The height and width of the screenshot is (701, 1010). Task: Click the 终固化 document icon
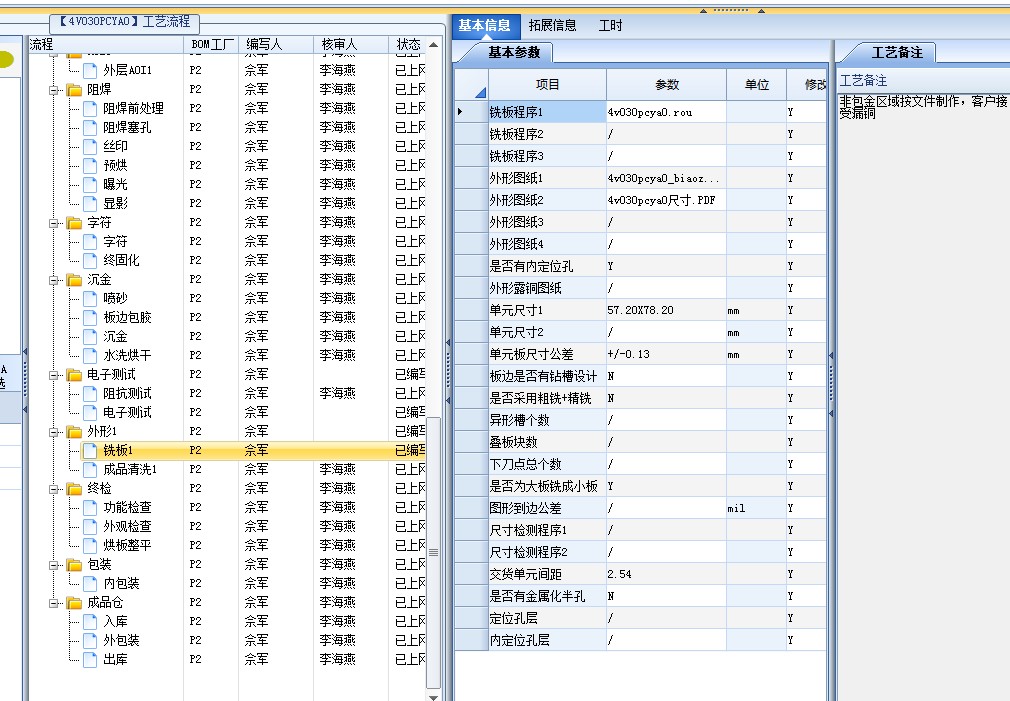(90, 260)
